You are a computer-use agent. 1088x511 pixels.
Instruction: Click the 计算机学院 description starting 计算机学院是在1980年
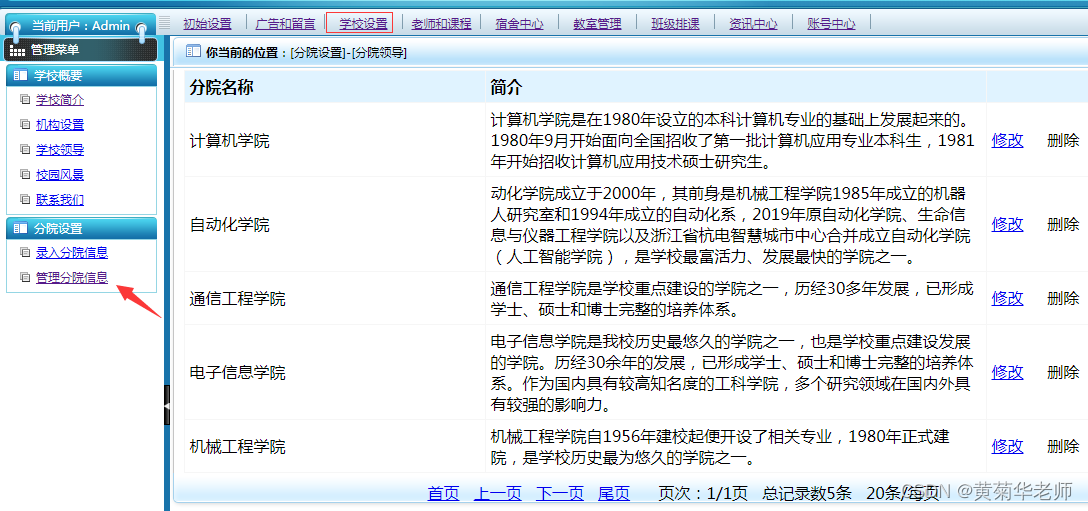732,140
